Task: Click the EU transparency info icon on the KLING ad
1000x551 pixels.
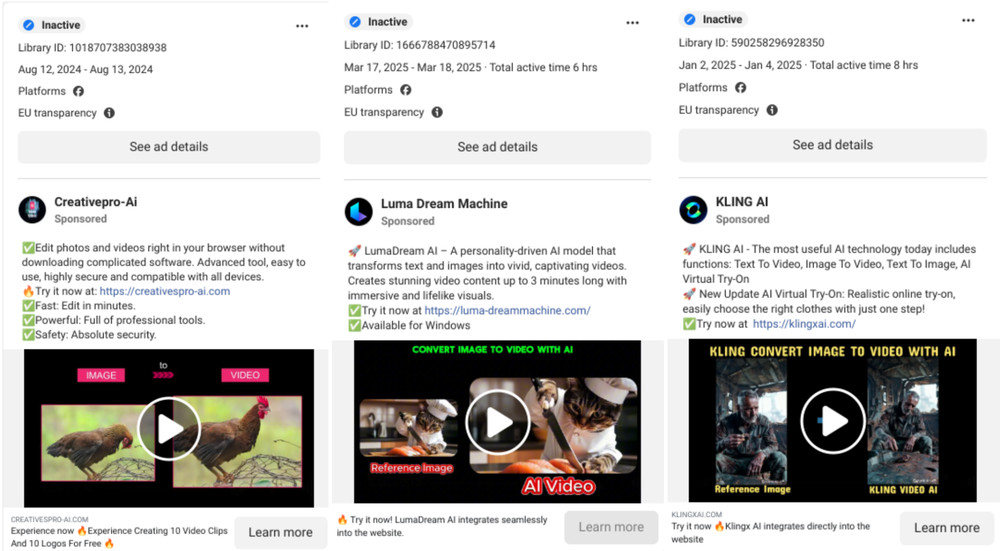Action: [772, 110]
